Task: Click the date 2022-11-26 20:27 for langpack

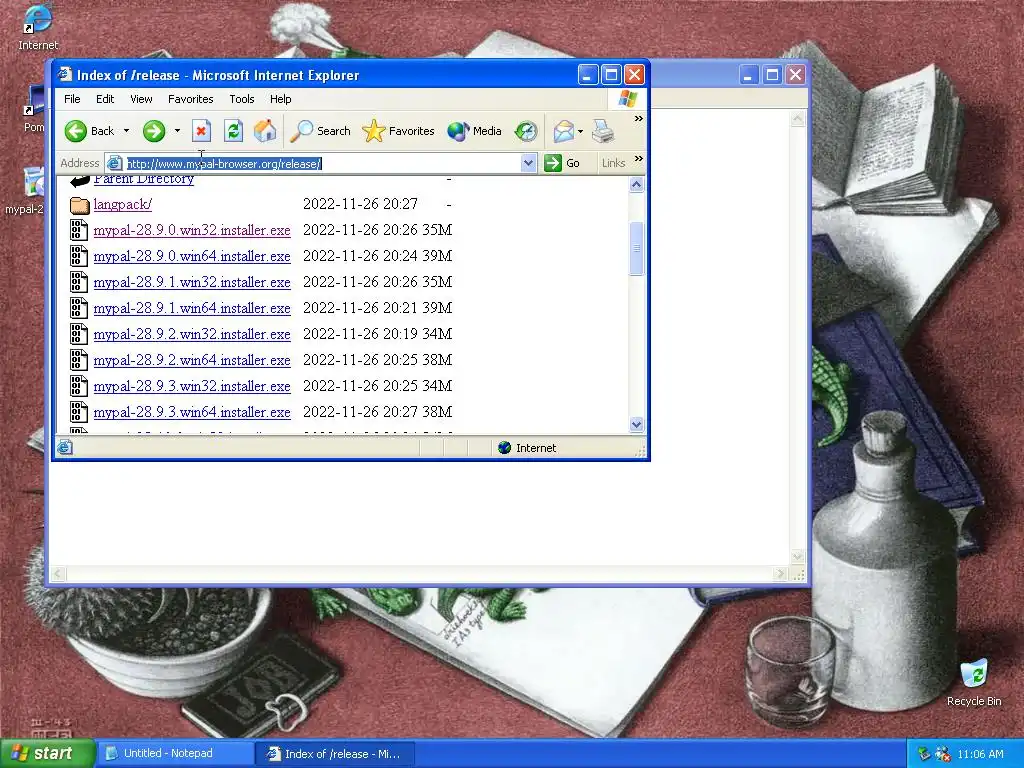Action: click(x=360, y=204)
